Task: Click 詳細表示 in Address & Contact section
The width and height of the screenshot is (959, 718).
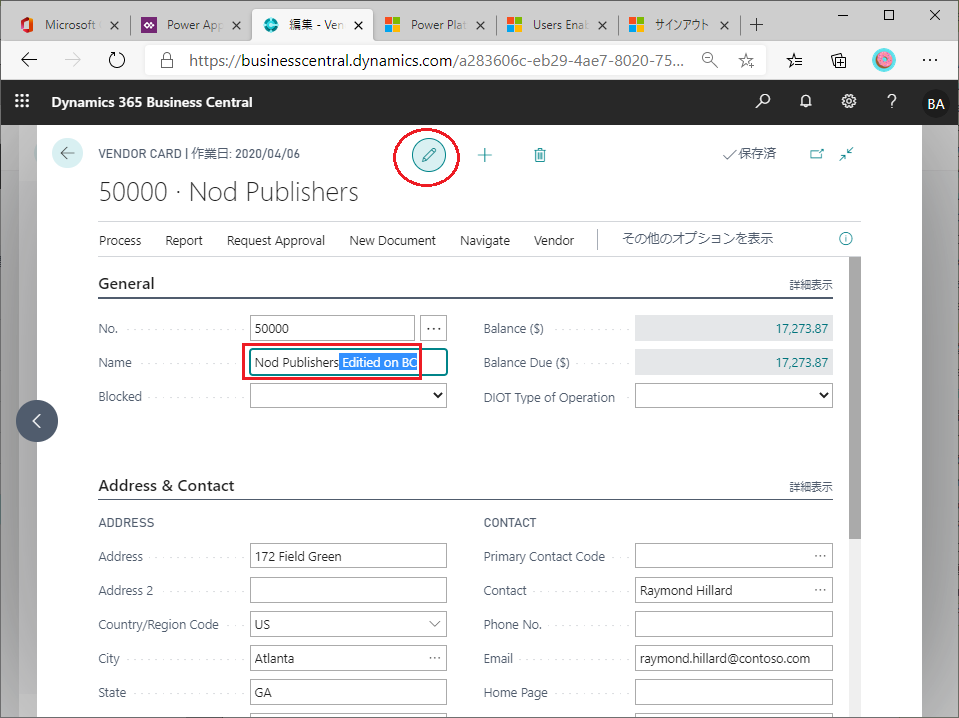Action: click(x=810, y=487)
